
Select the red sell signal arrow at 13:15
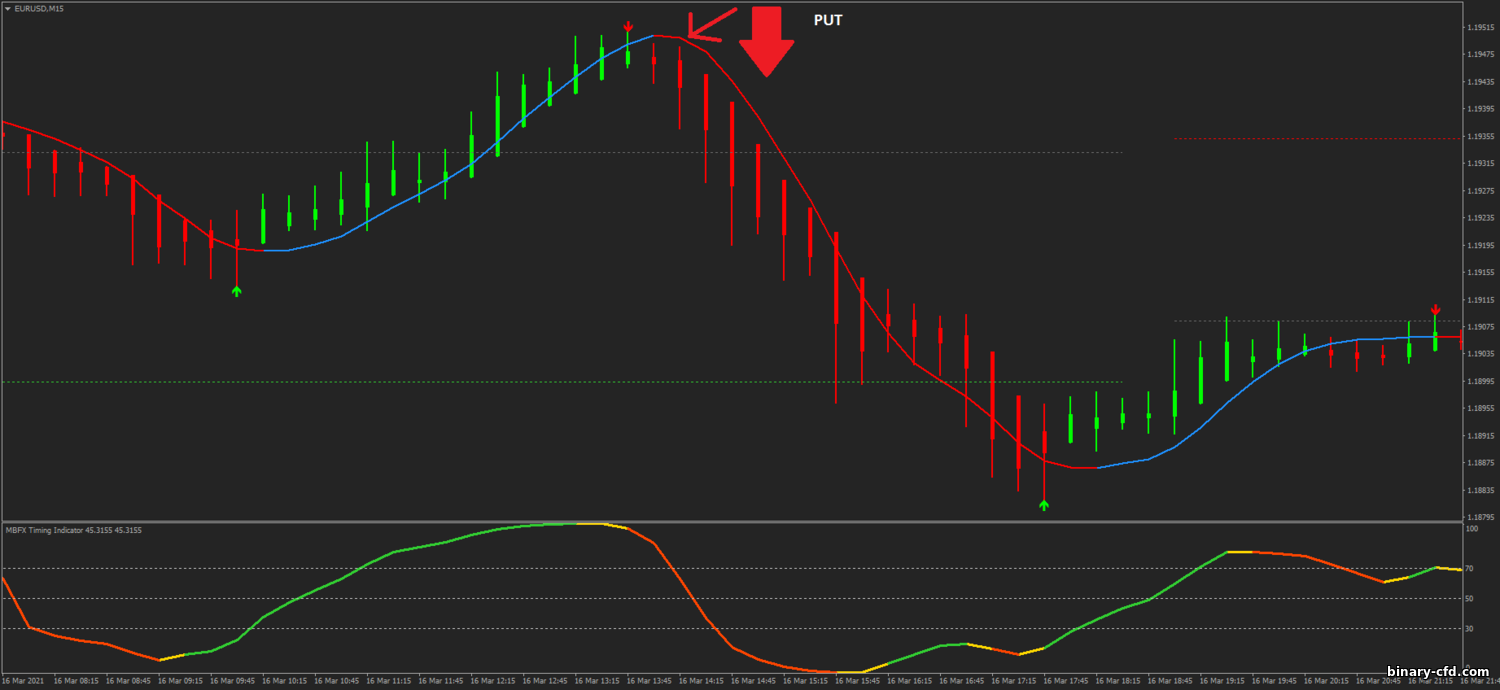point(628,26)
